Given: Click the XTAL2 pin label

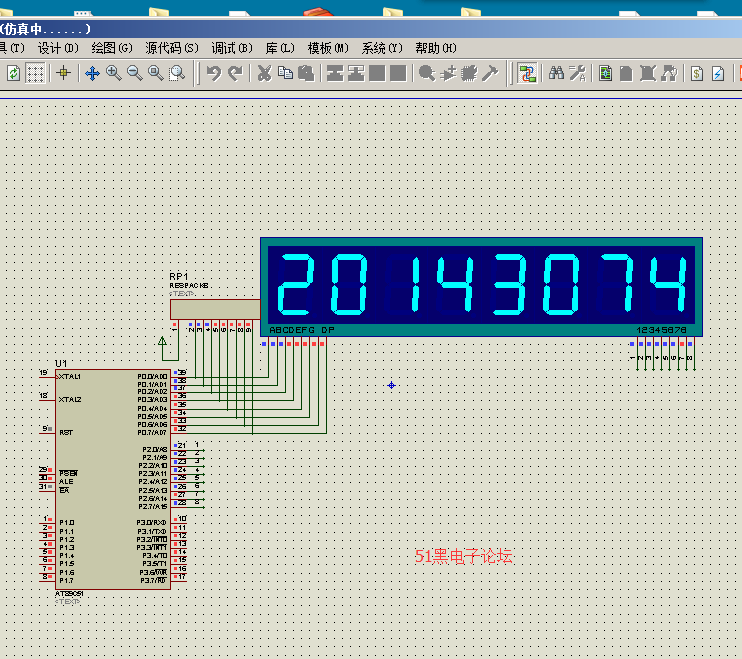Looking at the screenshot, I should click(x=70, y=399).
